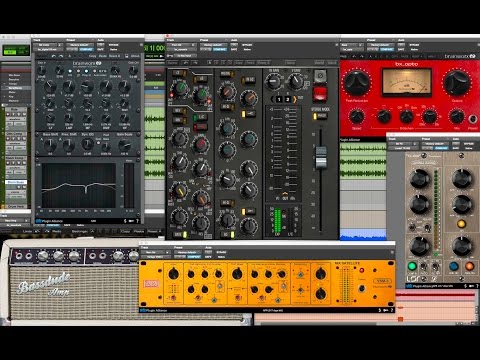Click the large Output knob on bx_opto
Viewport: 480px width, 360px height.
click(457, 83)
